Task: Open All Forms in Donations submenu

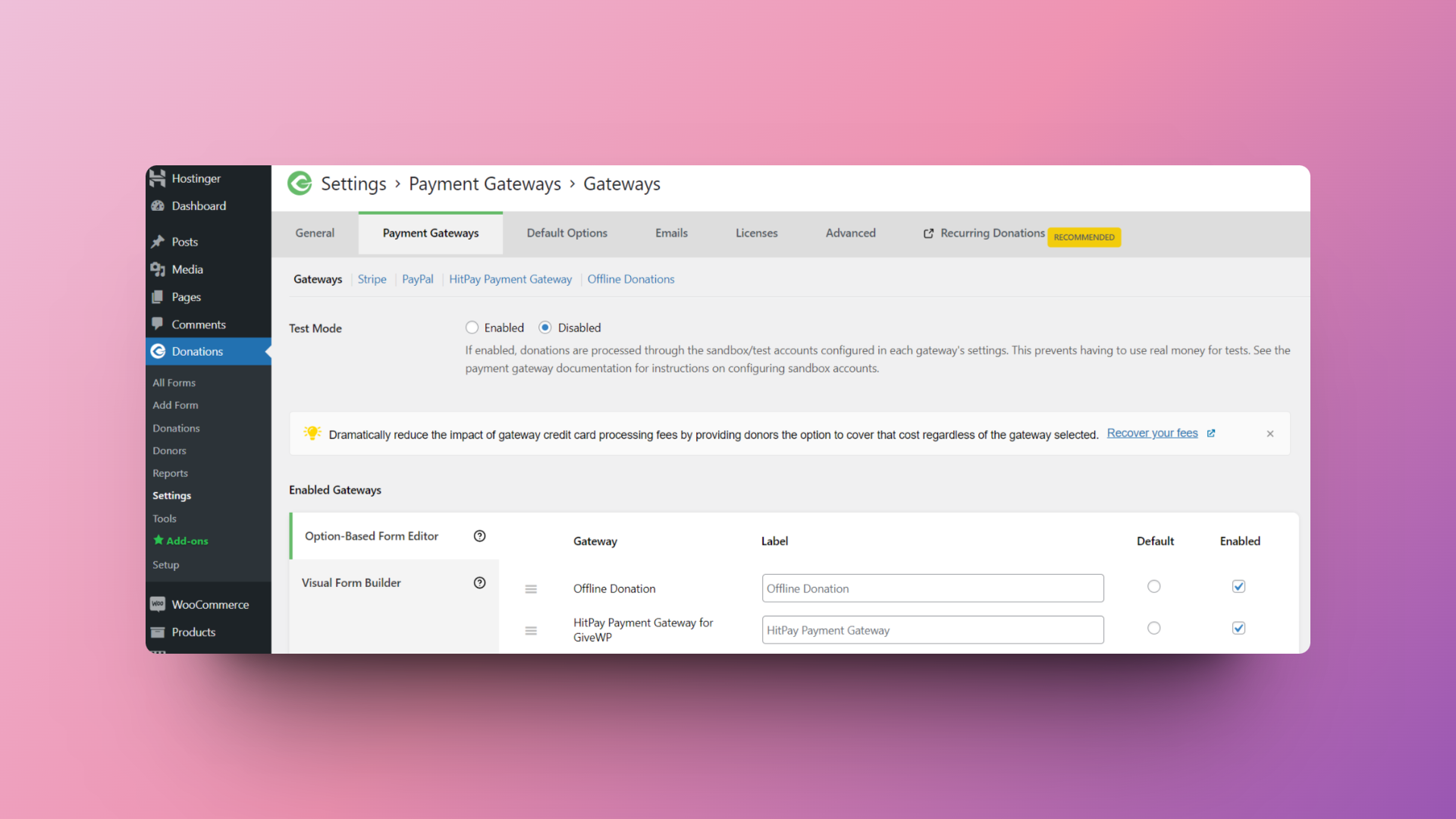Action: tap(174, 383)
